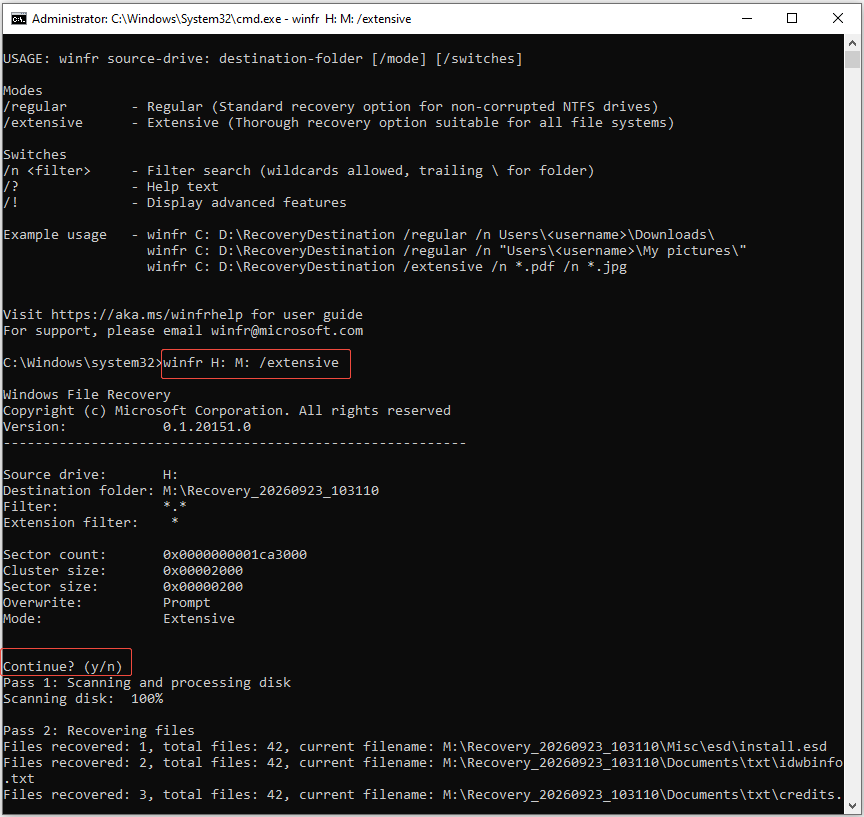Click the '/n <filter>' switch line
Image resolution: width=864 pixels, height=817 pixels.
coord(299,170)
